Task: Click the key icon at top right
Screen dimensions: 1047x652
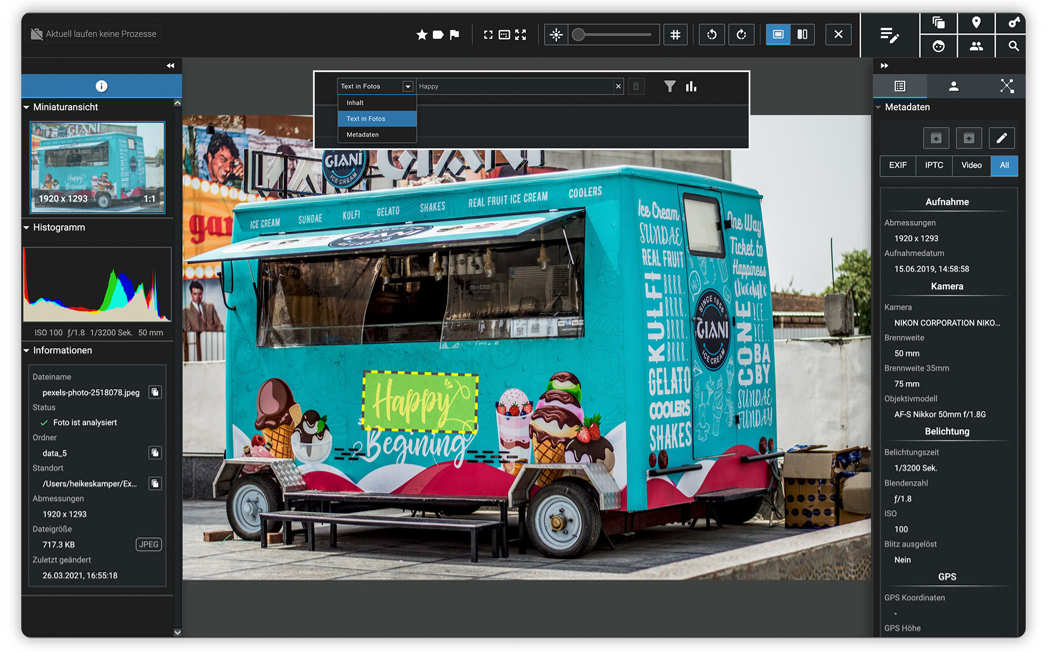Action: pos(1014,23)
